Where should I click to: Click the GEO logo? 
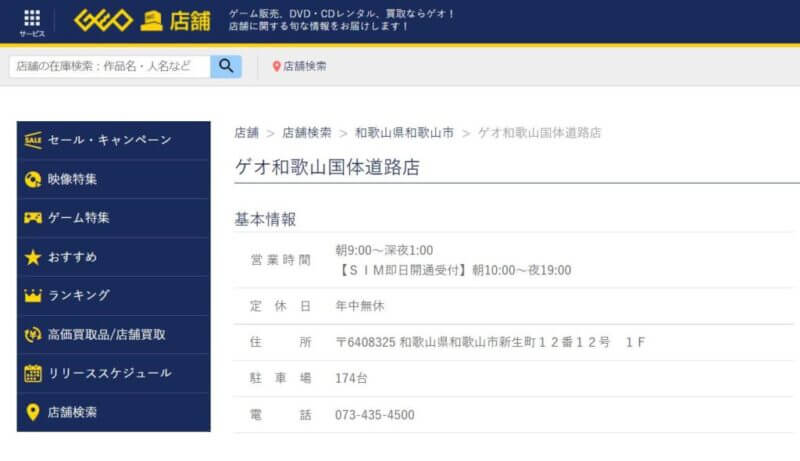[x=104, y=20]
